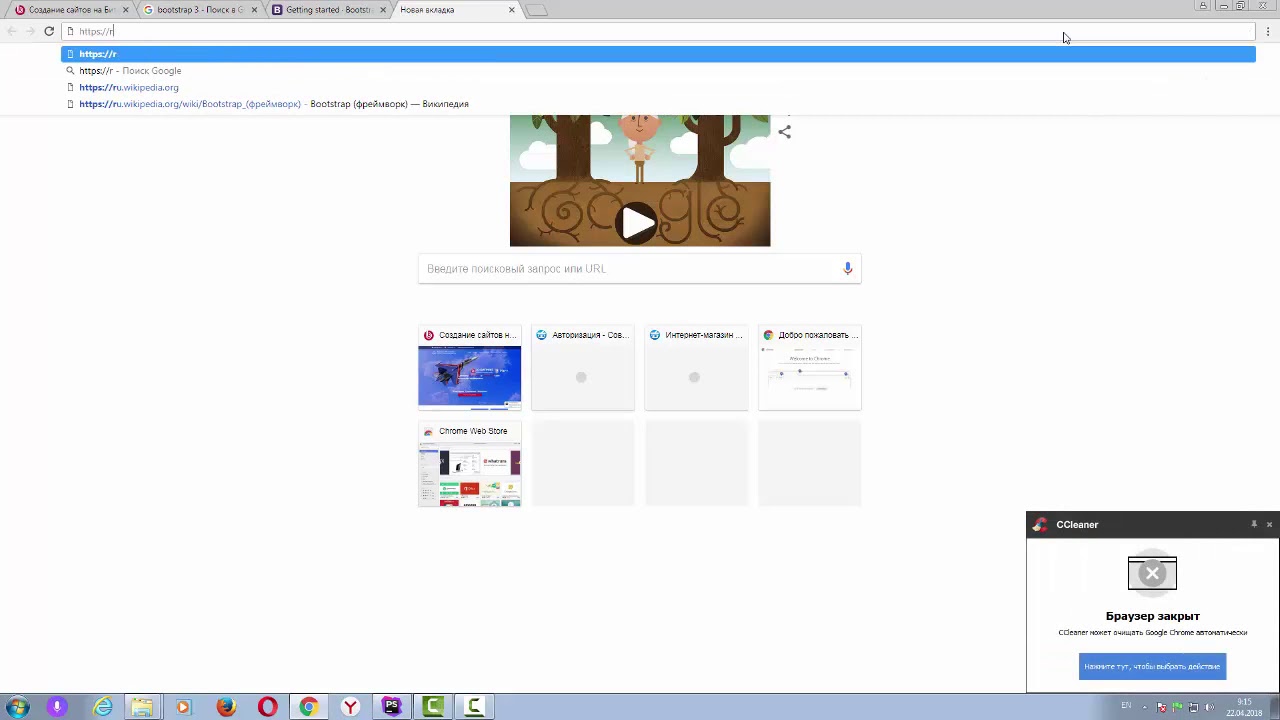1280x720 pixels.
Task: Pin the CCleaner notification with pin icon
Action: 1253,524
